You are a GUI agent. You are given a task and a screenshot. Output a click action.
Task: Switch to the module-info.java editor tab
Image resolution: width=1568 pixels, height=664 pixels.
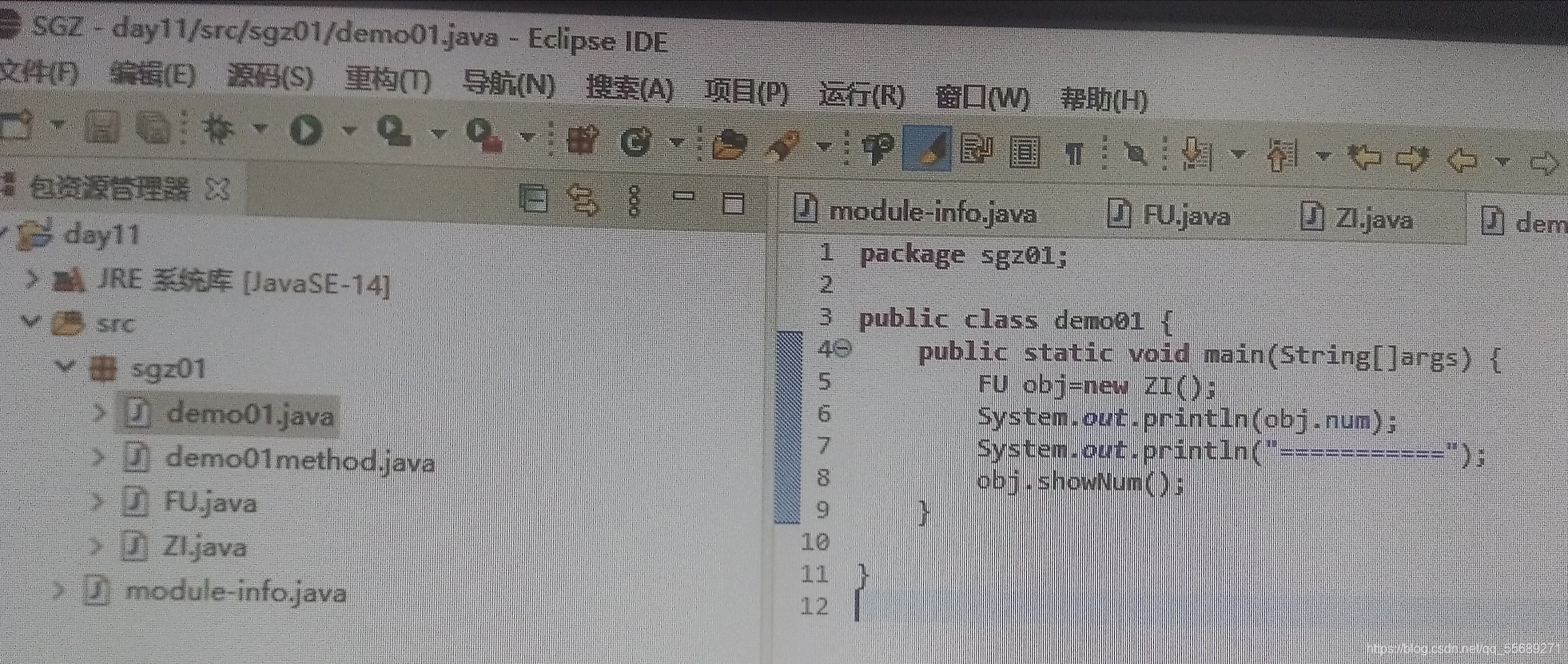coord(915,212)
